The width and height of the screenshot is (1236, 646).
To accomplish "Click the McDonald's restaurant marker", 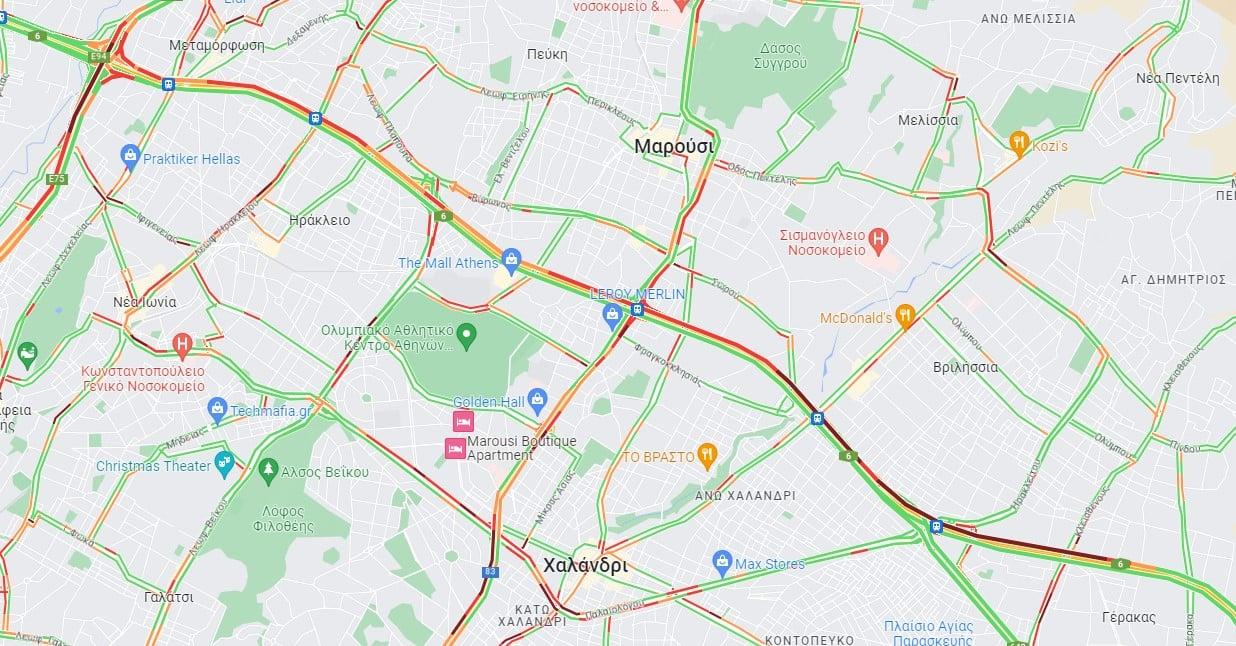I will 905,315.
